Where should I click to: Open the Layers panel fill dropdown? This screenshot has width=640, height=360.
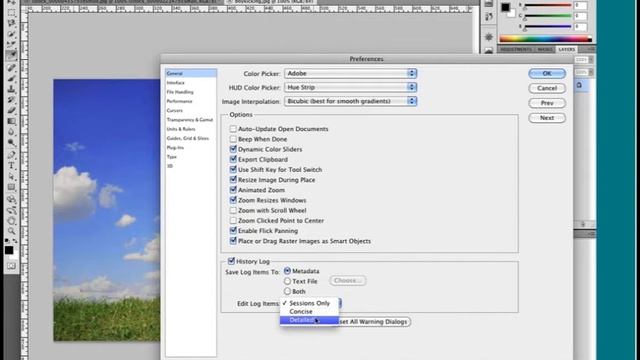591,73
